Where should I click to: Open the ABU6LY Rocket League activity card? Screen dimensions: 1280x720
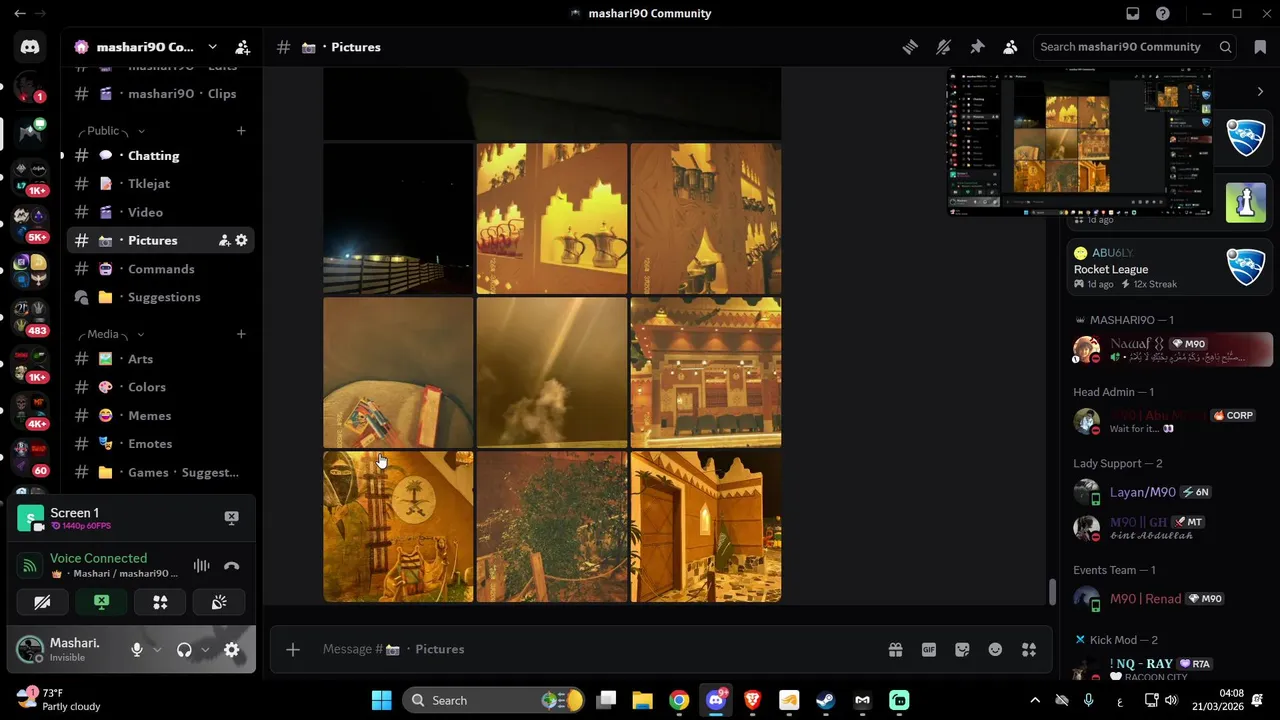(1169, 267)
